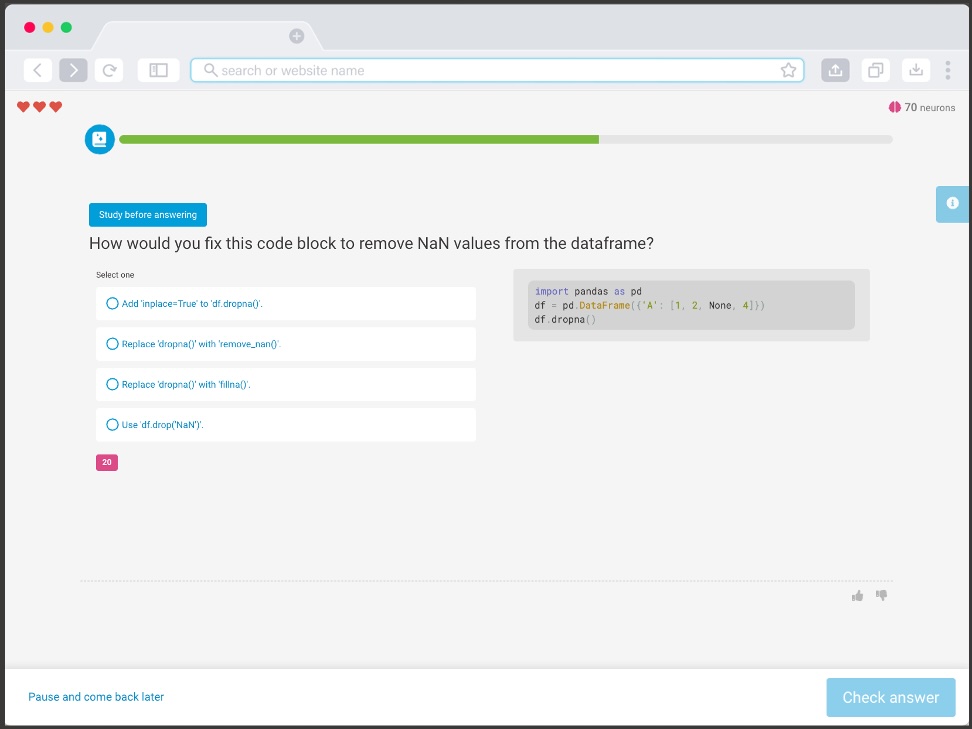Open a new browser tab
This screenshot has width=972, height=729.
296,35
